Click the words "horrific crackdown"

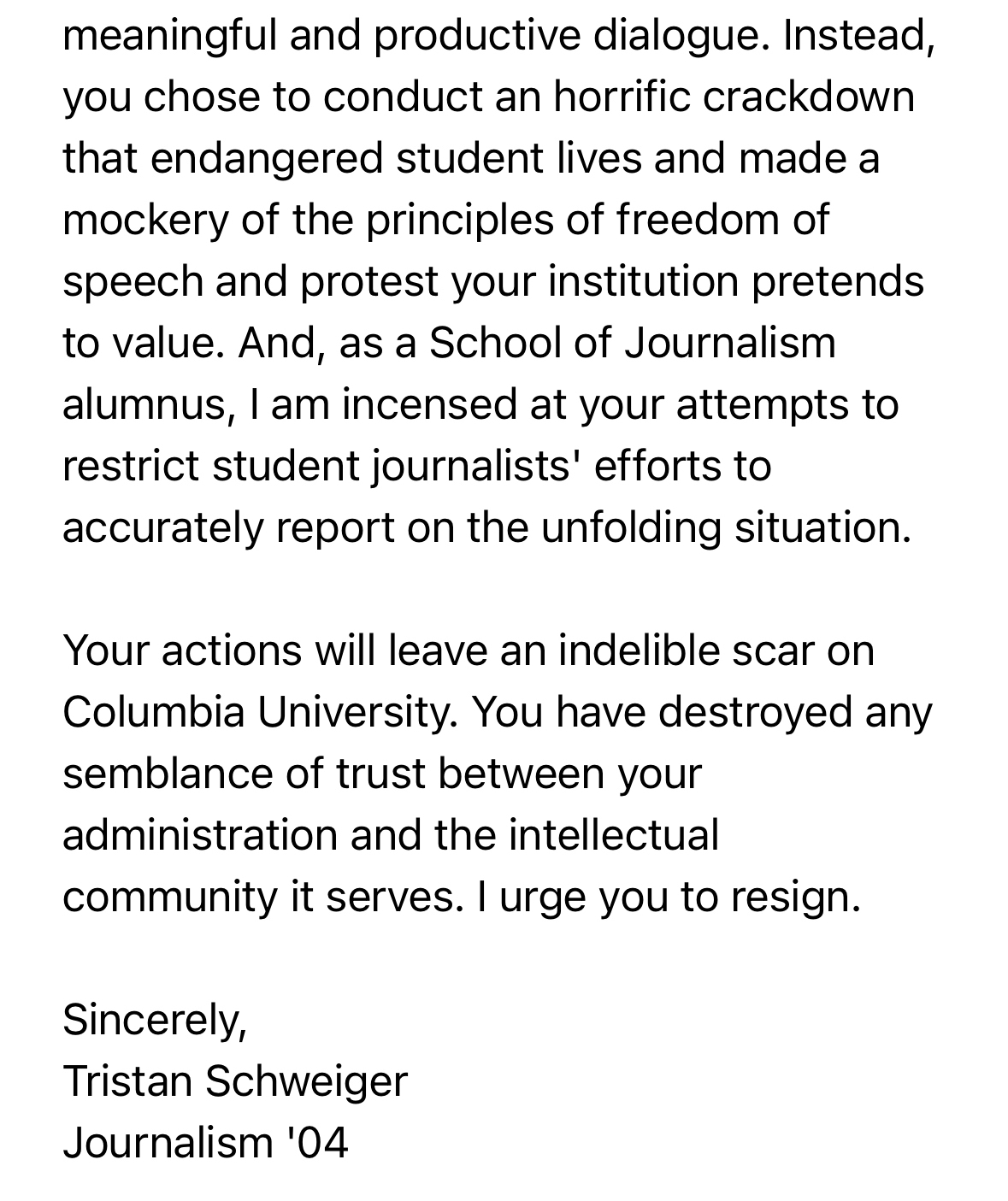click(734, 97)
